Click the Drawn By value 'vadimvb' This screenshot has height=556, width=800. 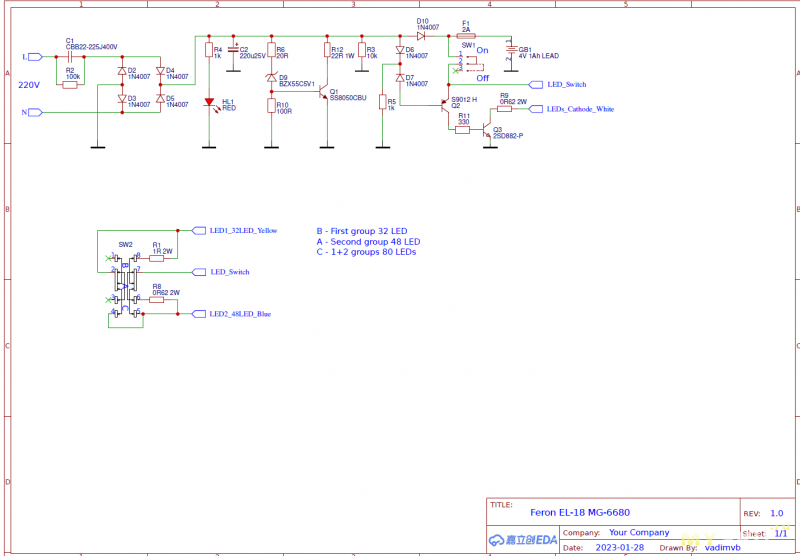(x=722, y=548)
